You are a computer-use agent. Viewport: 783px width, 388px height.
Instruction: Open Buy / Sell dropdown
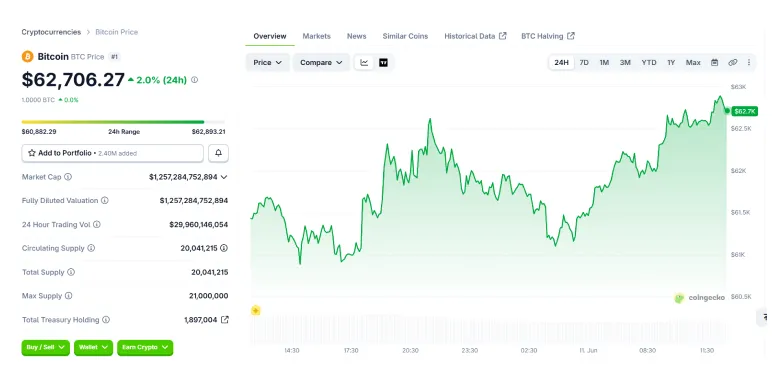pyautogui.click(x=45, y=348)
